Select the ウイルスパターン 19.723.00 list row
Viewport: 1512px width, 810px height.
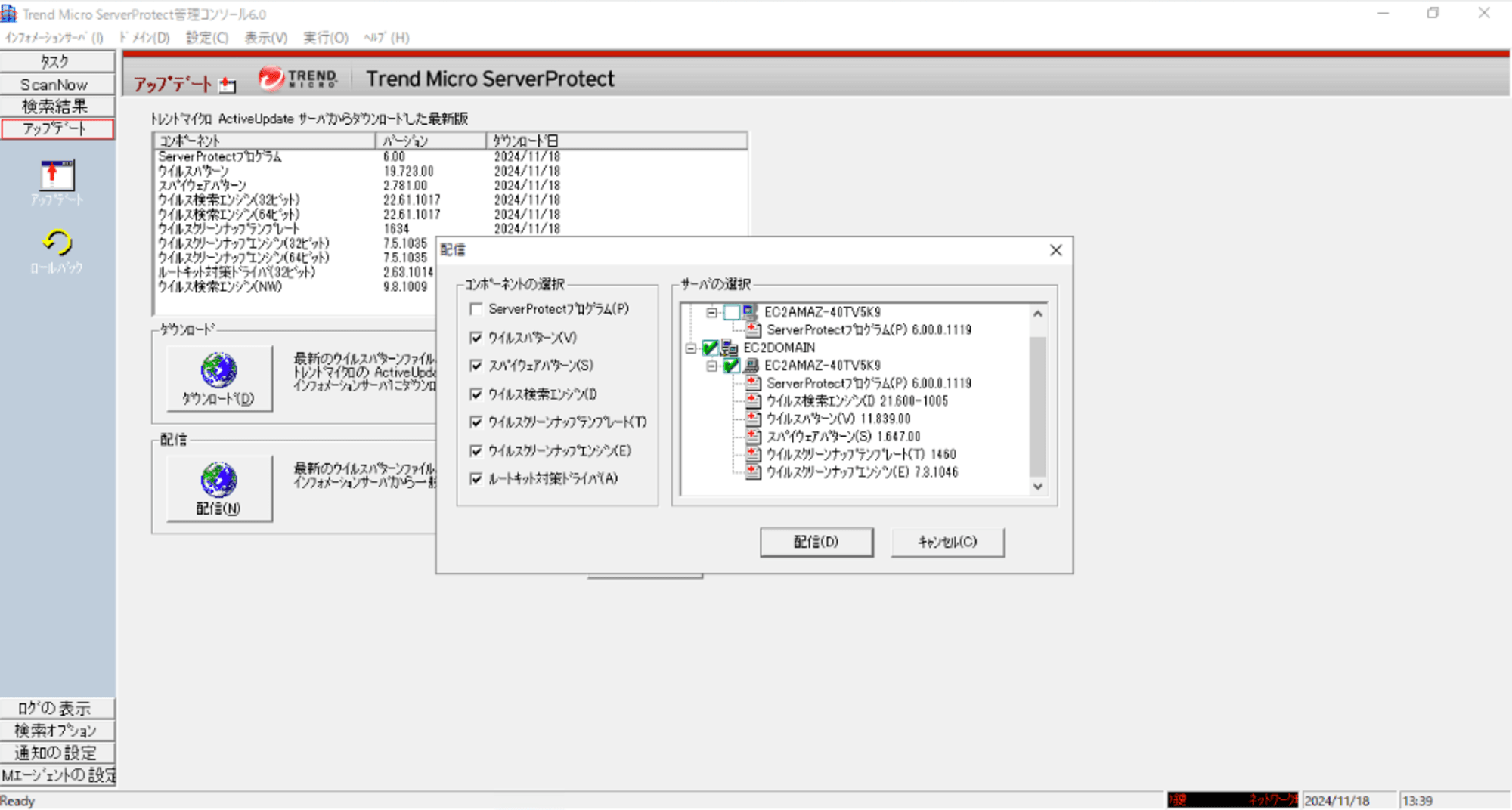450,172
